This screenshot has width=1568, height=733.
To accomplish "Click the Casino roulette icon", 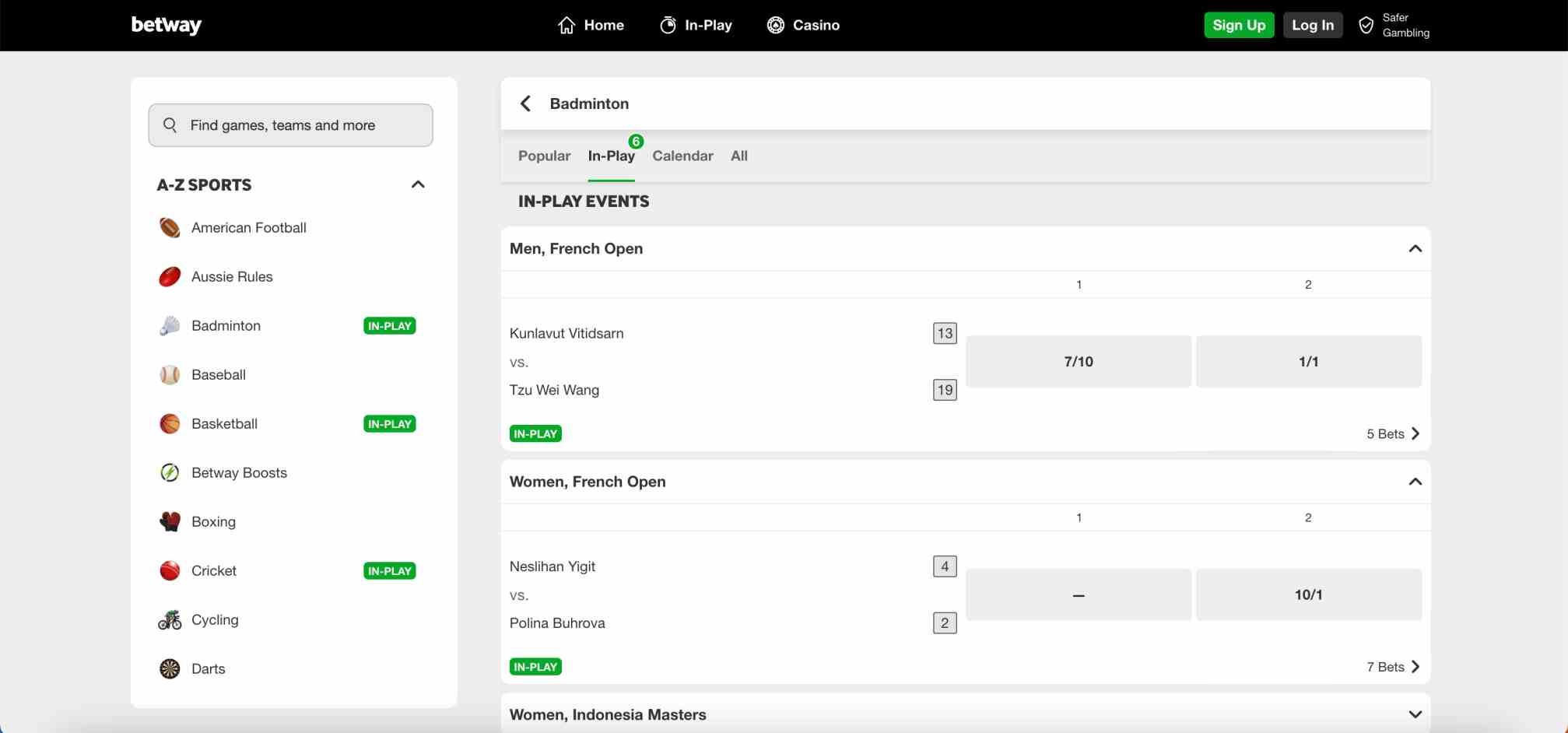I will tap(775, 24).
